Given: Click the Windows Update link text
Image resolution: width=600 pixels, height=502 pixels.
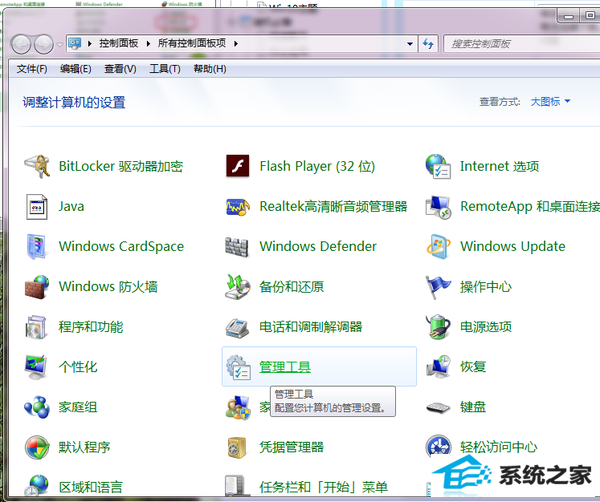Looking at the screenshot, I should pos(513,246).
